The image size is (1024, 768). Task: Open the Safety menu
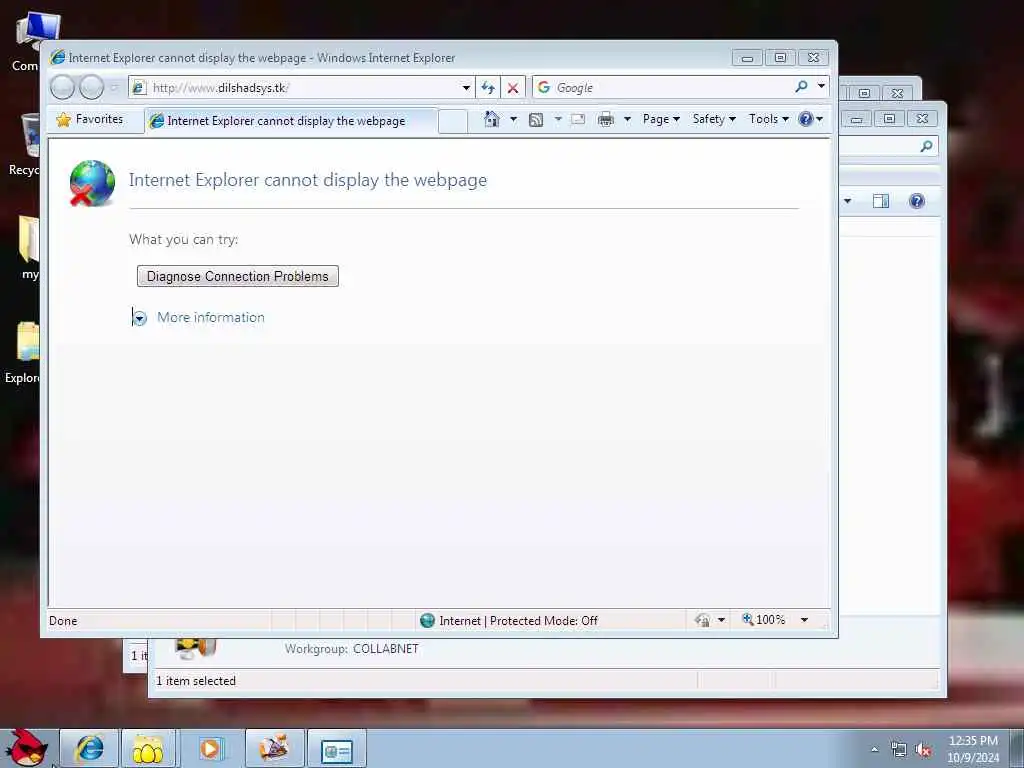point(714,119)
